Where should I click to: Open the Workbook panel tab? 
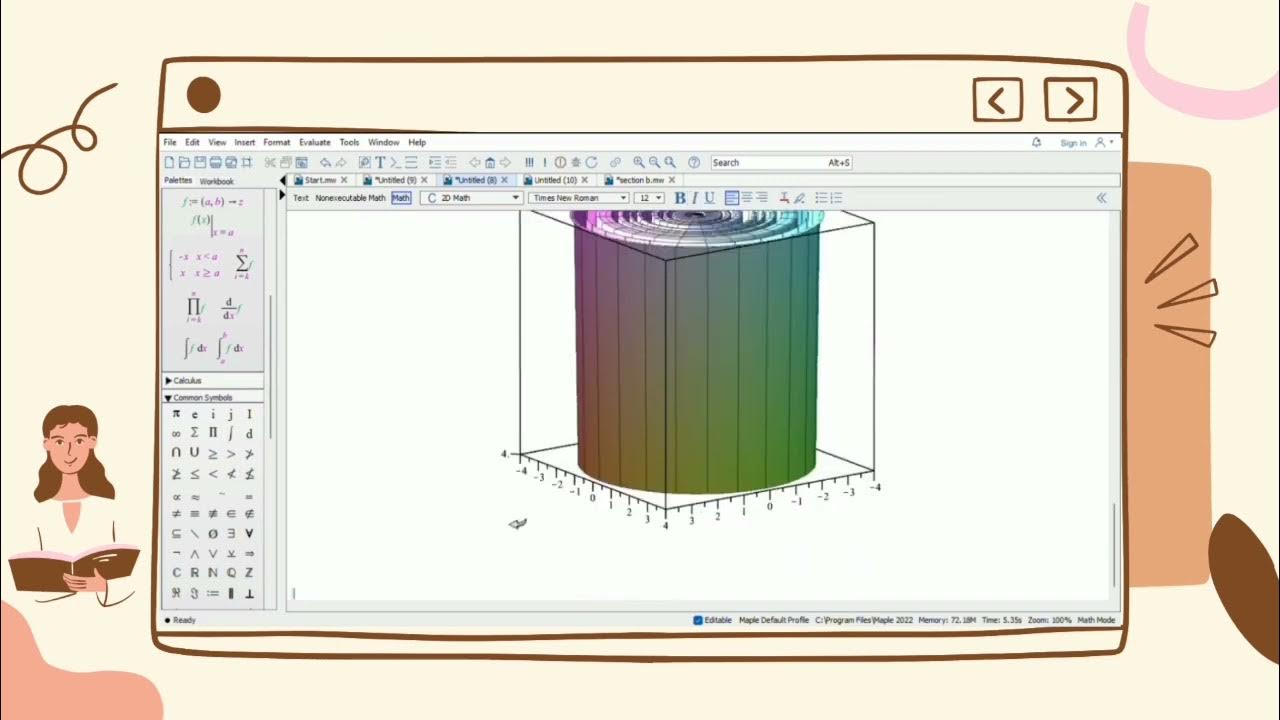(x=216, y=182)
